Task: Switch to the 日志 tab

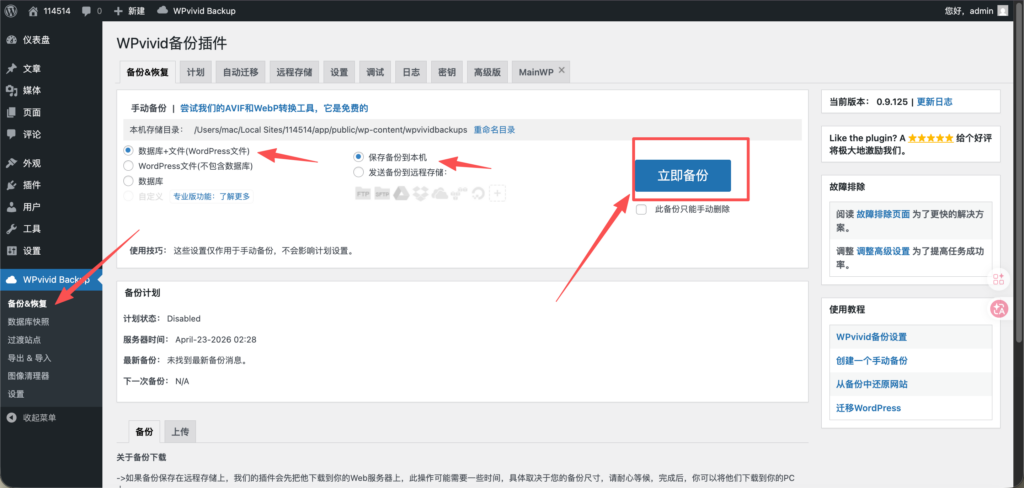Action: [x=411, y=73]
